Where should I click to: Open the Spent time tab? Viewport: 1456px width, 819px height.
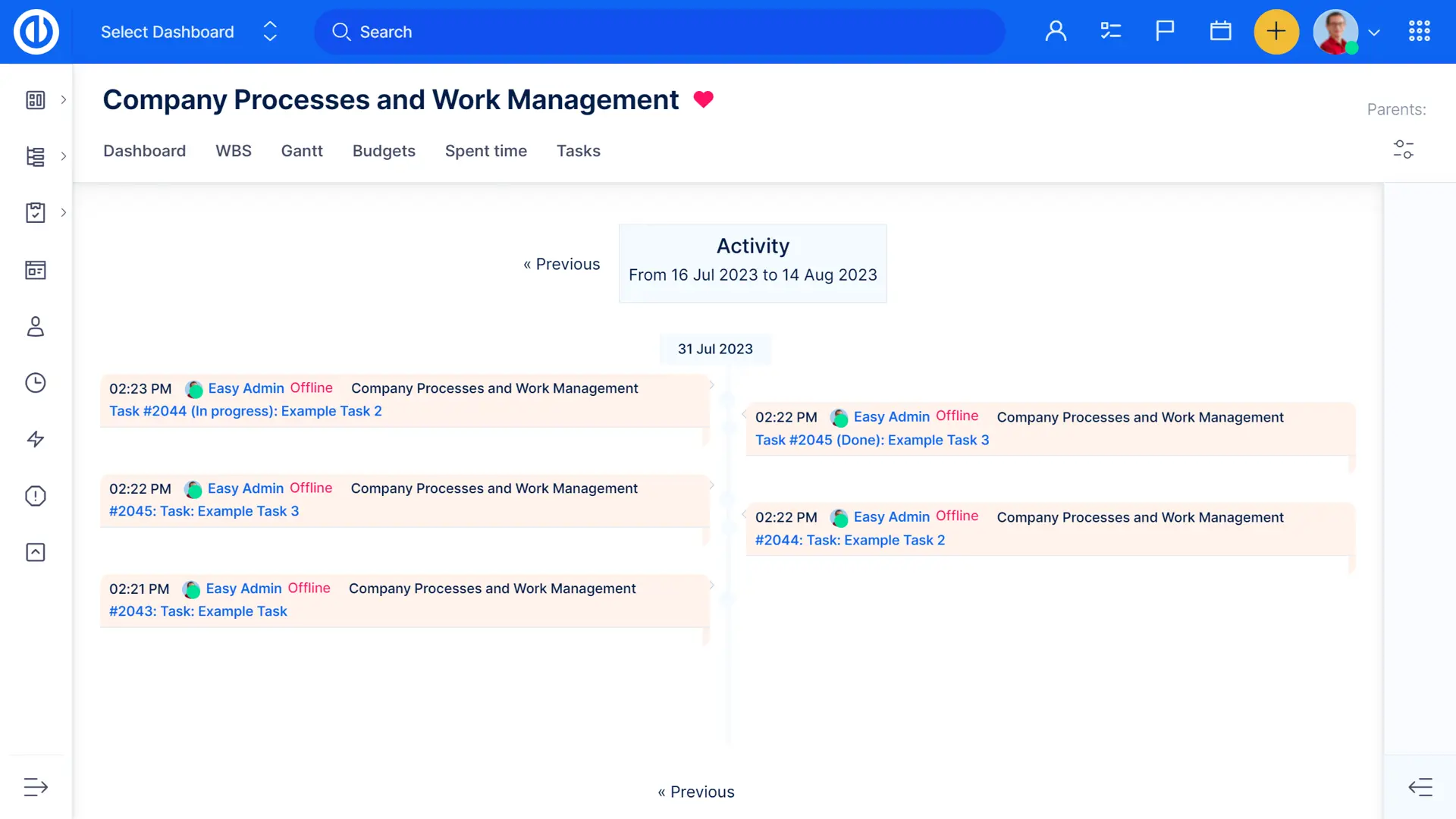tap(485, 151)
